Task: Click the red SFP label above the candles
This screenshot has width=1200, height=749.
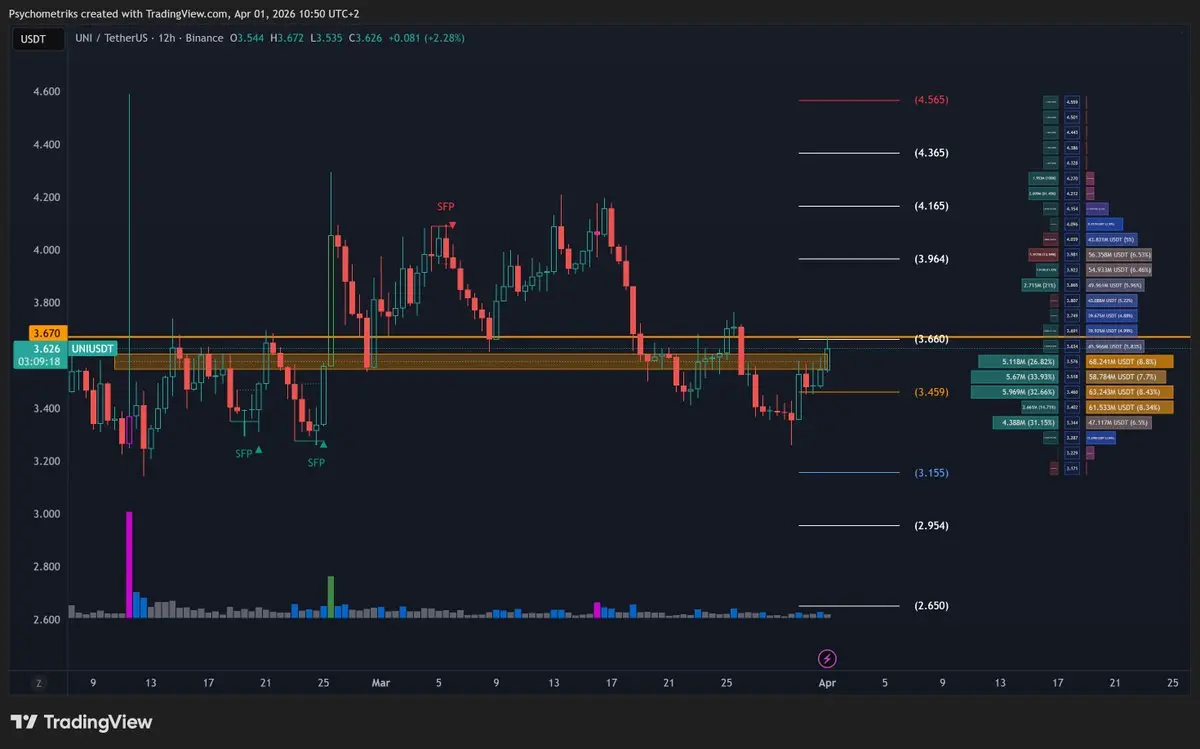Action: (445, 207)
